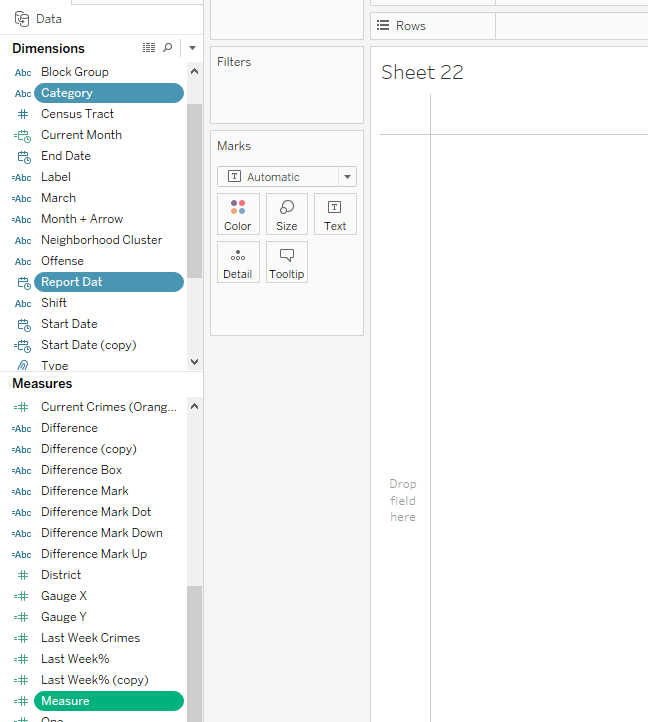Open the Tooltip marks card
The image size is (648, 722).
[x=287, y=262]
